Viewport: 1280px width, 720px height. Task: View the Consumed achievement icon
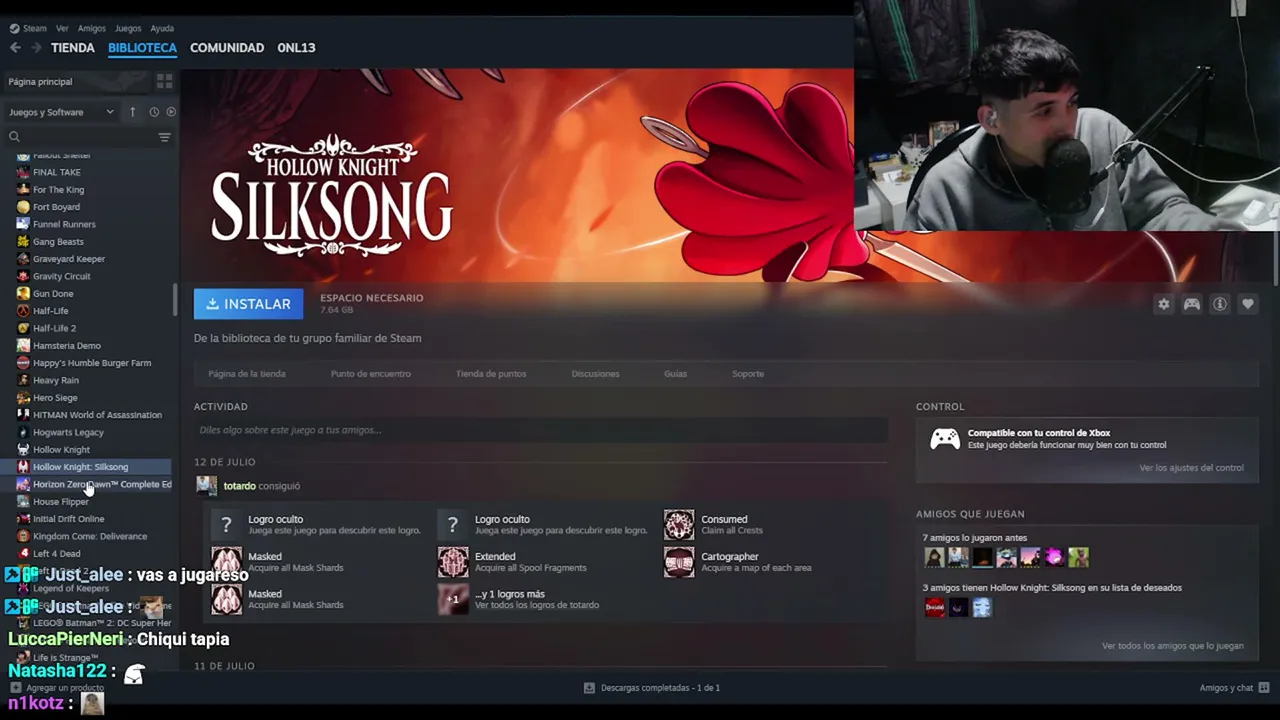(679, 525)
